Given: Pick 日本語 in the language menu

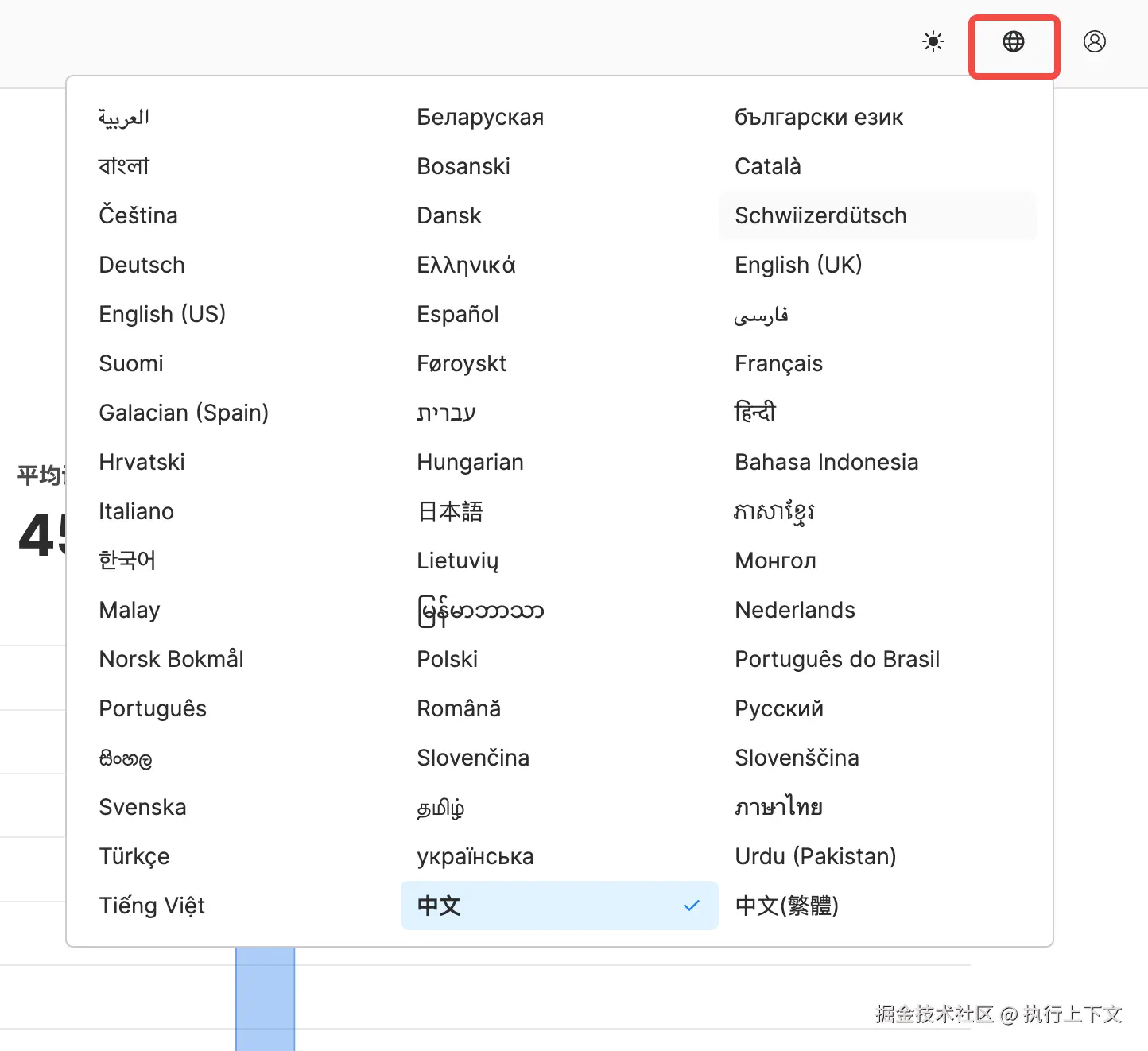Looking at the screenshot, I should (450, 511).
